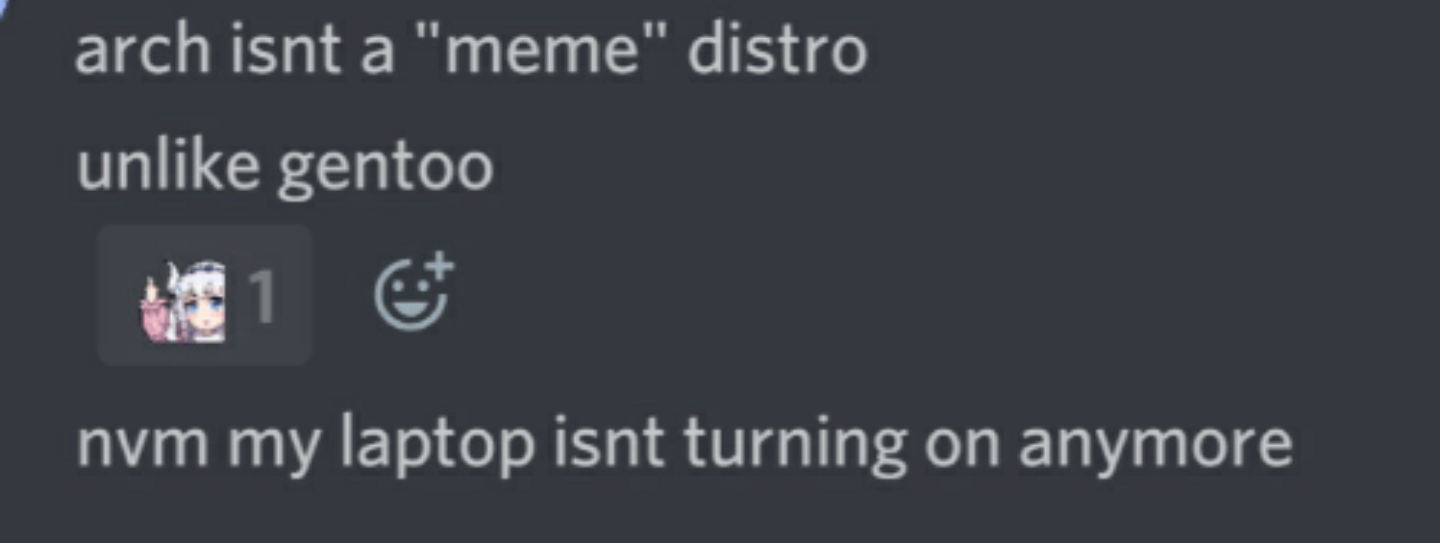Click the plus sign on smiley icon

440,268
